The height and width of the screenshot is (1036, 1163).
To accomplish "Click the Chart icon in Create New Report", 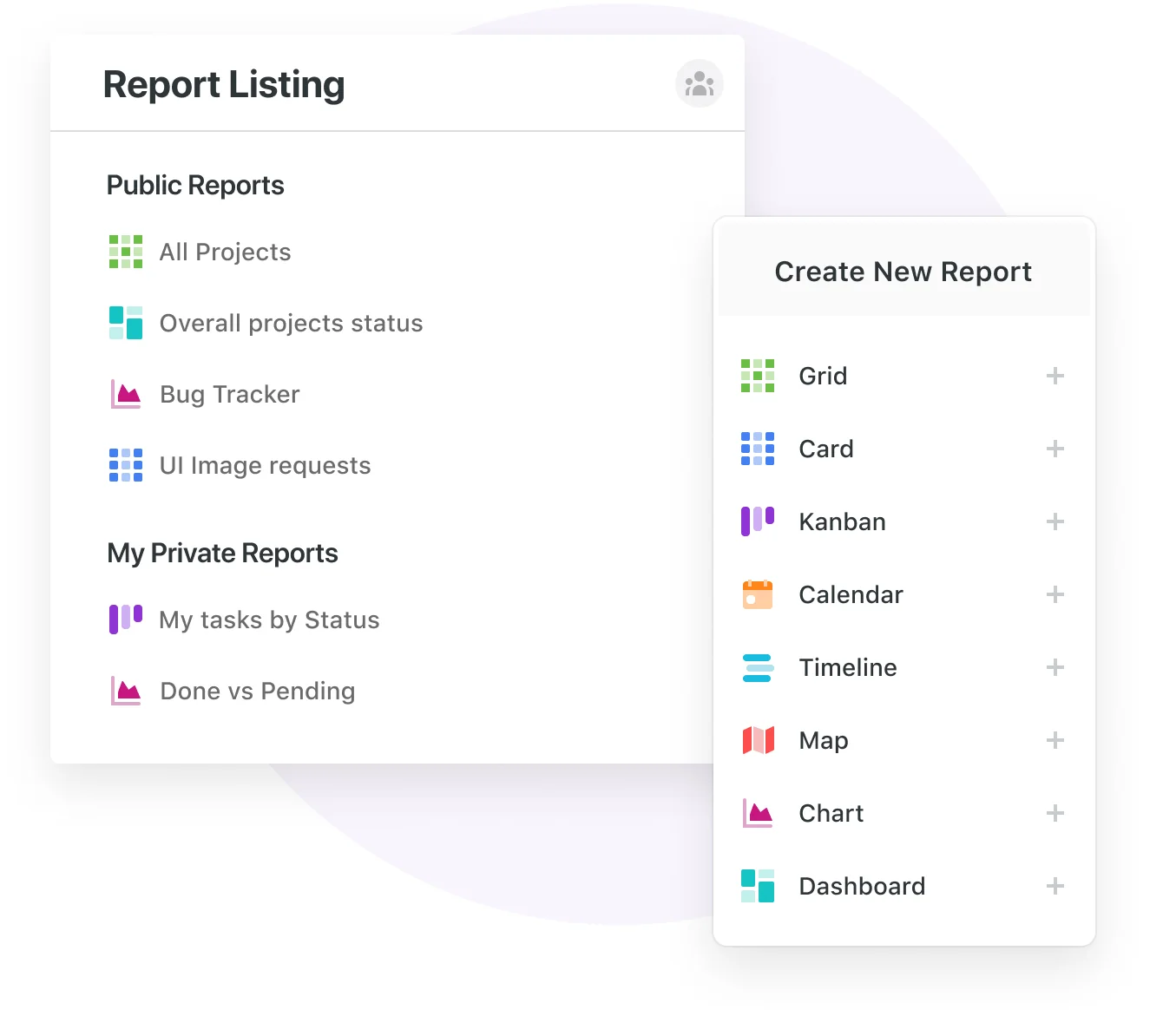I will tap(758, 813).
